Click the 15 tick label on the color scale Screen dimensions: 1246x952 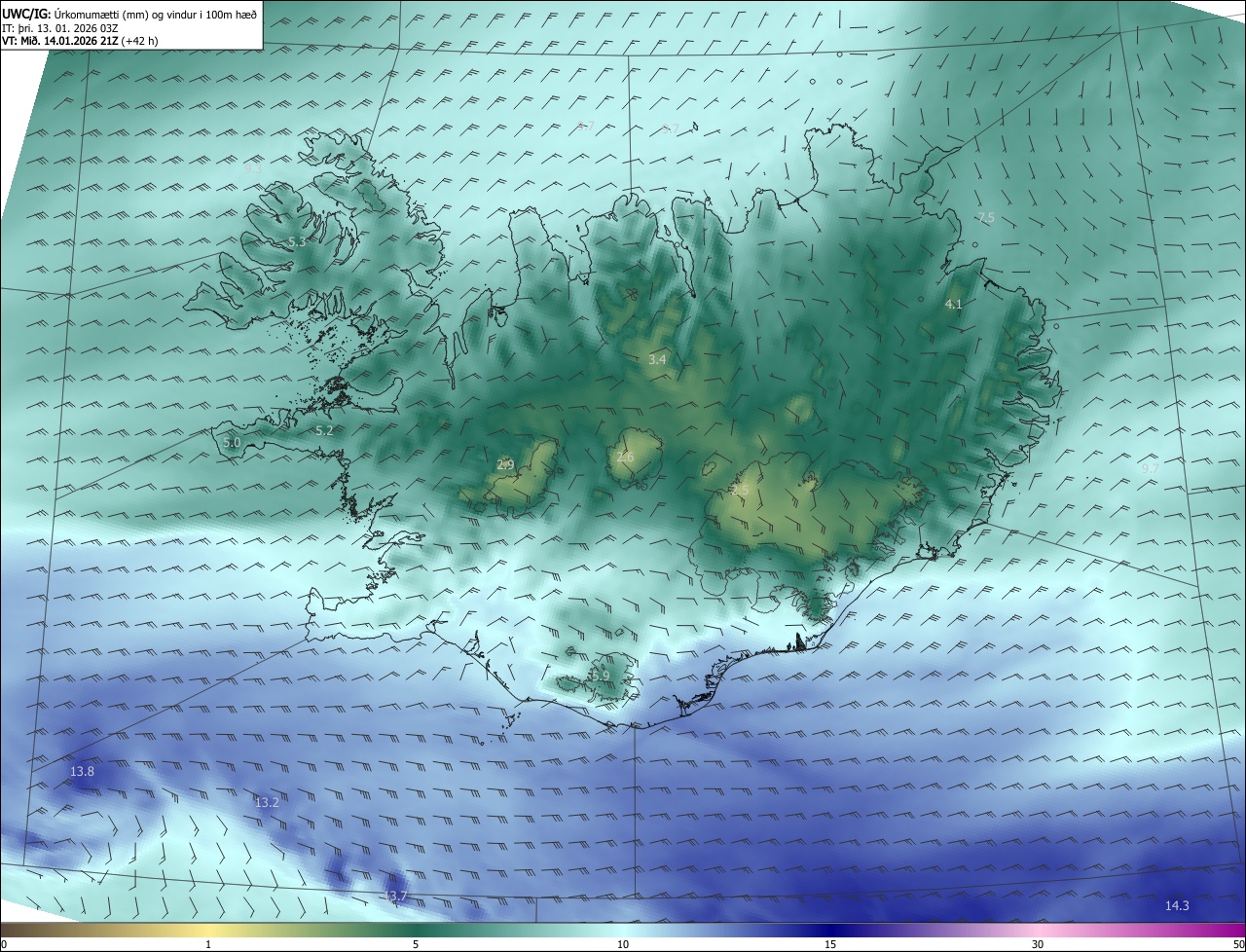tap(830, 944)
